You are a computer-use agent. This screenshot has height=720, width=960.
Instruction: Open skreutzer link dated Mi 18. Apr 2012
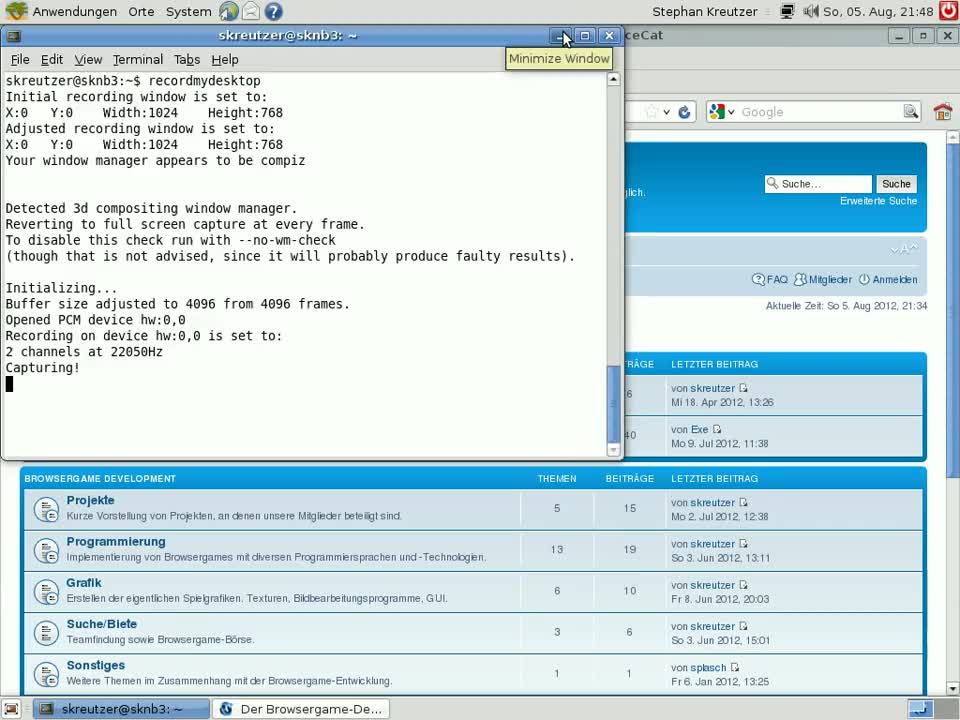[x=712, y=388]
